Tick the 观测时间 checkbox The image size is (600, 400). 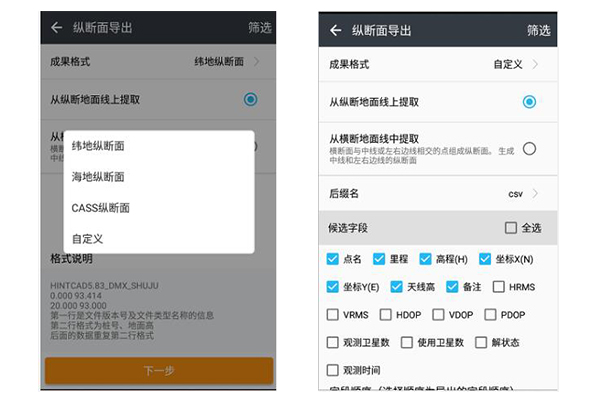[x=333, y=370]
